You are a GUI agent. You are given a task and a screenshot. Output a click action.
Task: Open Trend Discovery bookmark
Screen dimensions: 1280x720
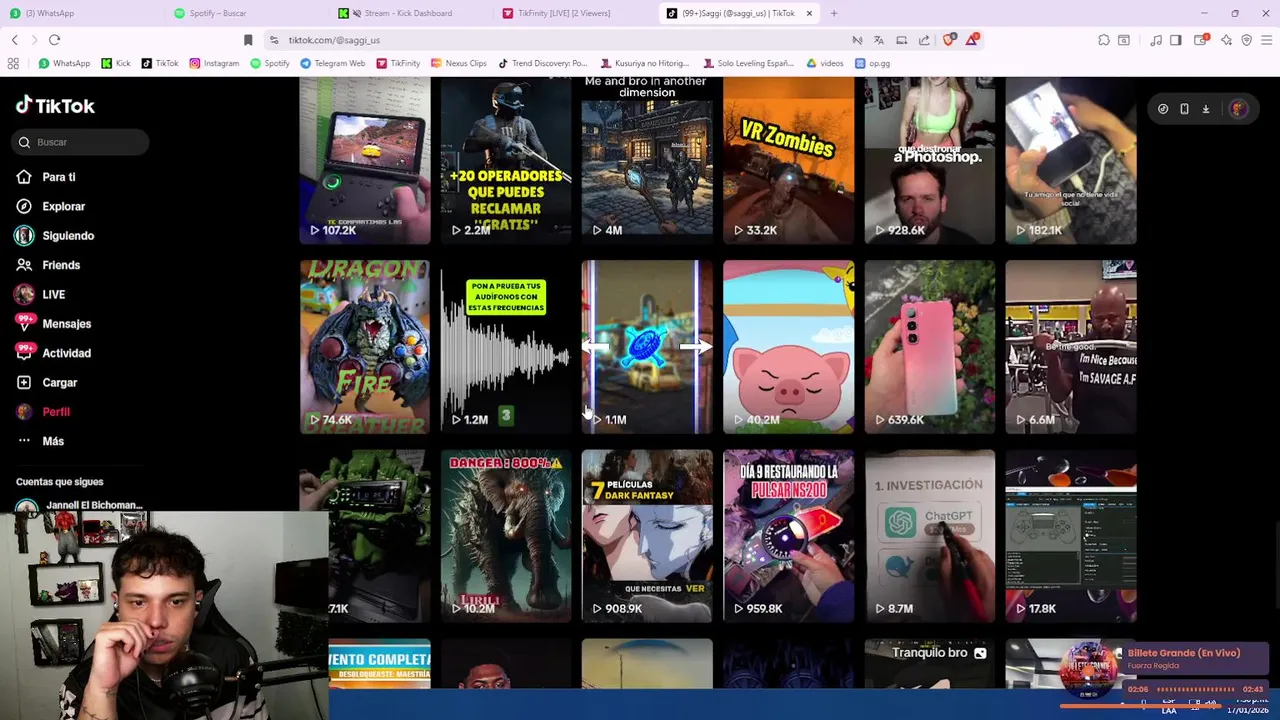pos(542,63)
